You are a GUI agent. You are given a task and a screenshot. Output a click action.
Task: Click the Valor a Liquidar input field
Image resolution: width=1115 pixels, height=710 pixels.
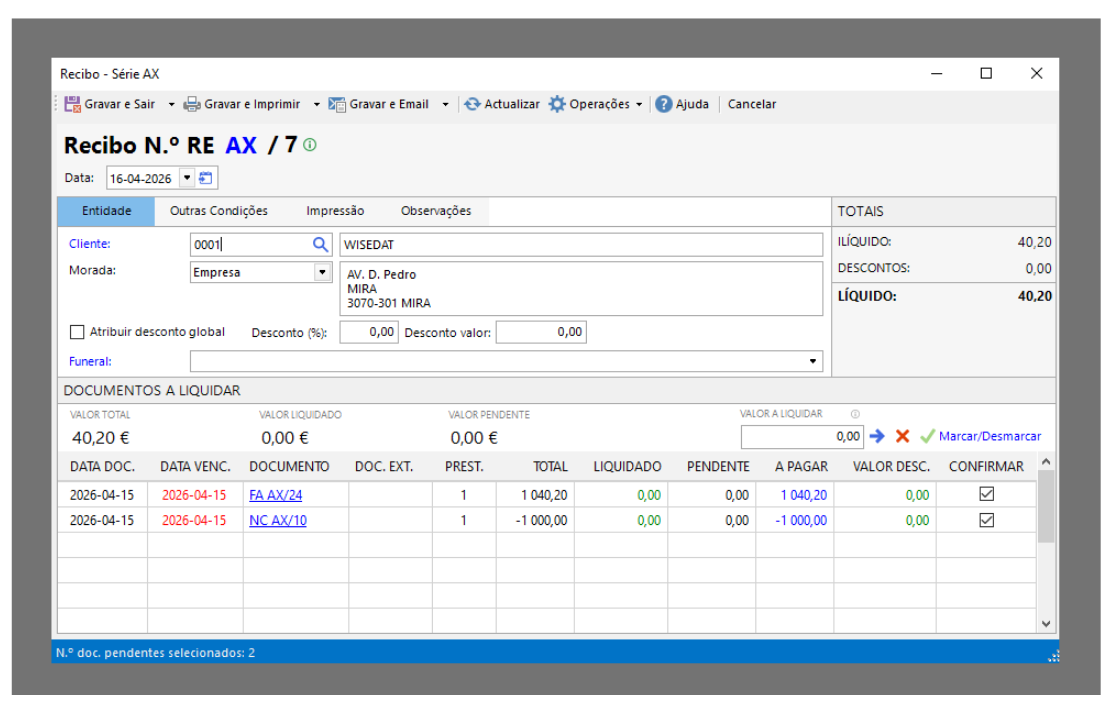point(801,436)
